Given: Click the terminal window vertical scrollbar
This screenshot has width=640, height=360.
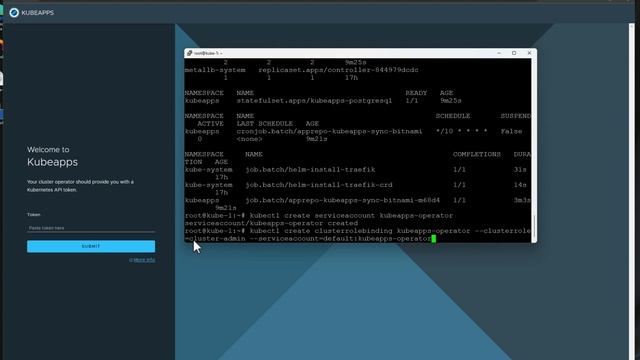Looking at the screenshot, I should [x=534, y=150].
